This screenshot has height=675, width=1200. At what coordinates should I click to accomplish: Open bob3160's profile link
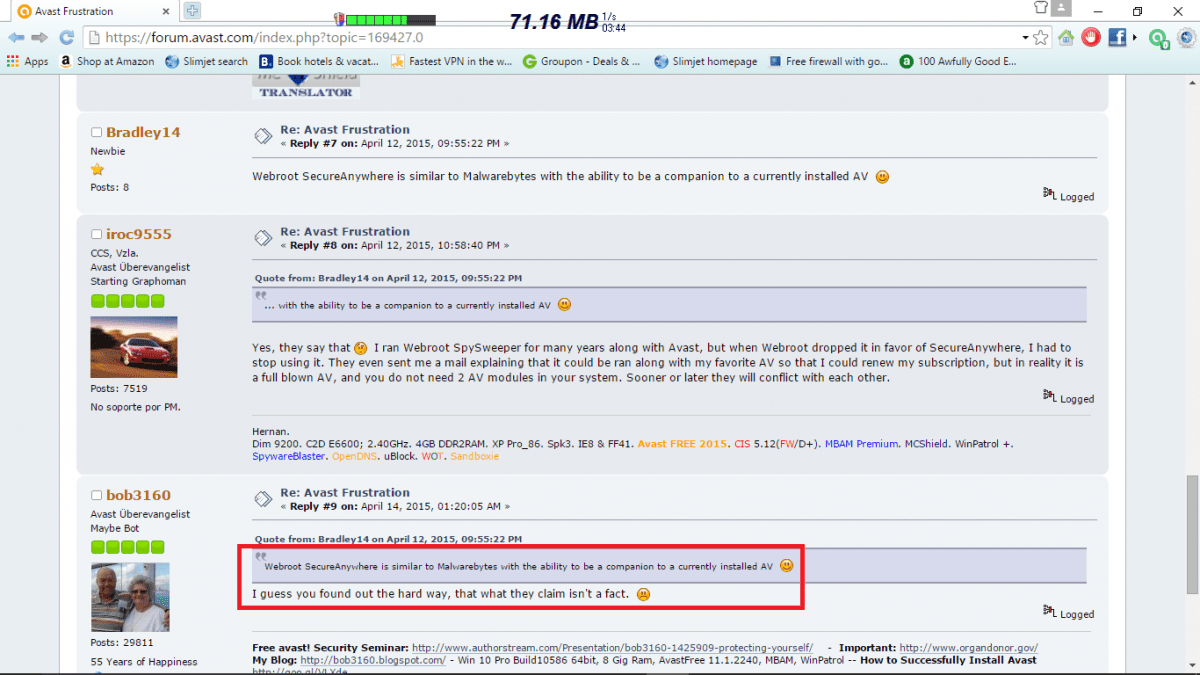[138, 495]
